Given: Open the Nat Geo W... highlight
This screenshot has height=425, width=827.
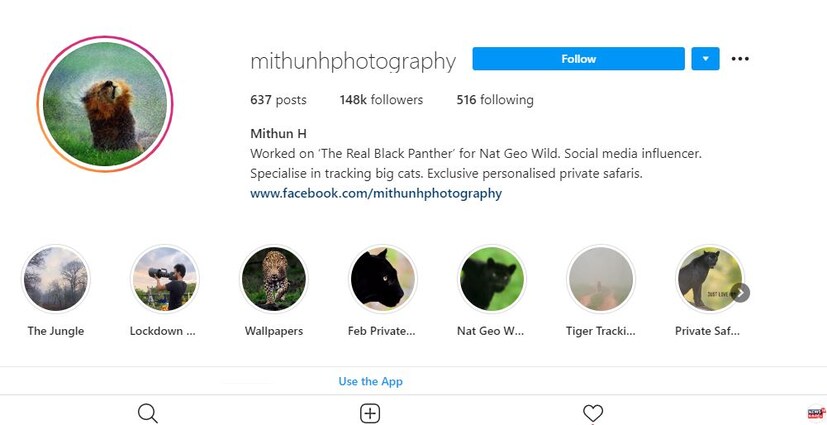Looking at the screenshot, I should click(x=492, y=278).
